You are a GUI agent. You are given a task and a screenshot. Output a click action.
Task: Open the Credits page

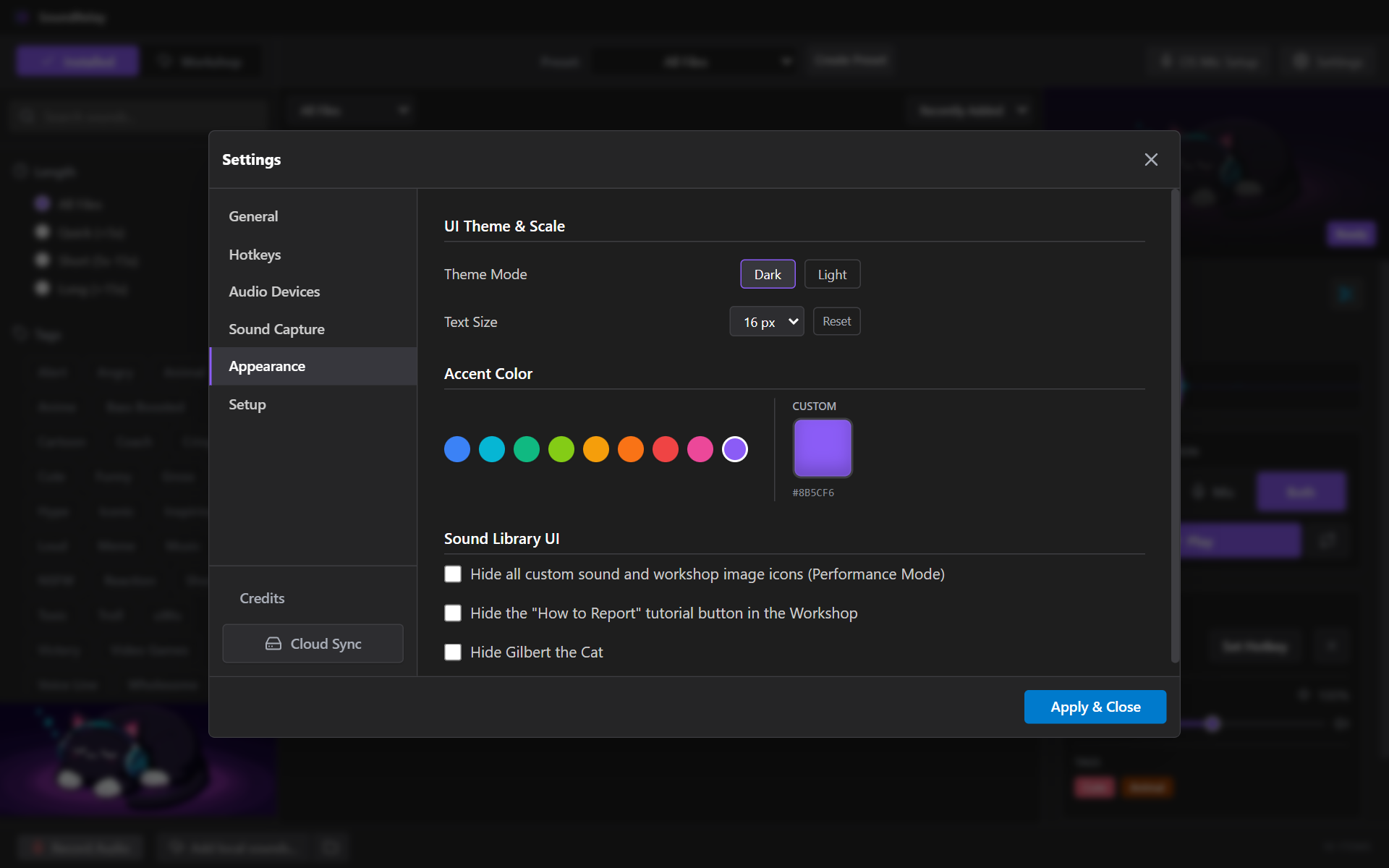(x=262, y=598)
